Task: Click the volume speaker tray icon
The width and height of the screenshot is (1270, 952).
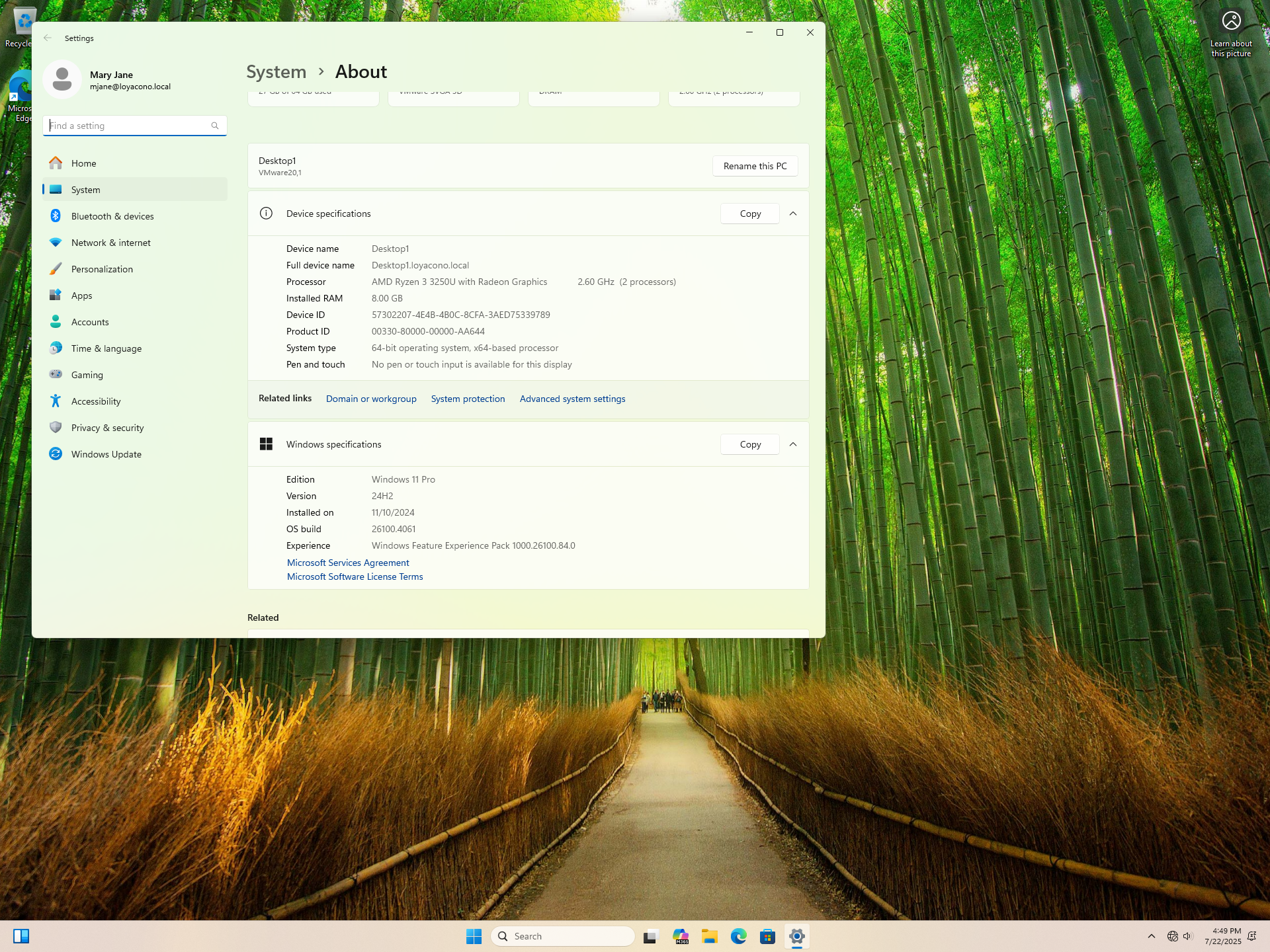Action: pos(1188,936)
